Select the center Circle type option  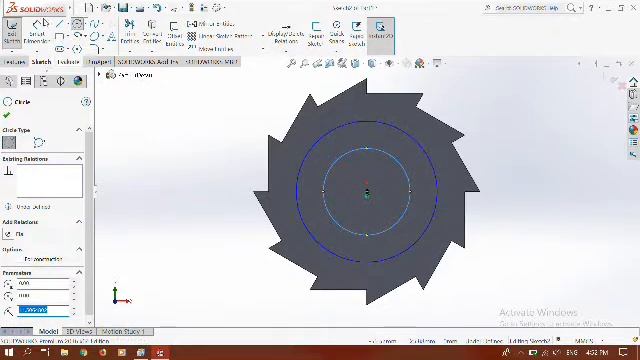[x=9, y=142]
